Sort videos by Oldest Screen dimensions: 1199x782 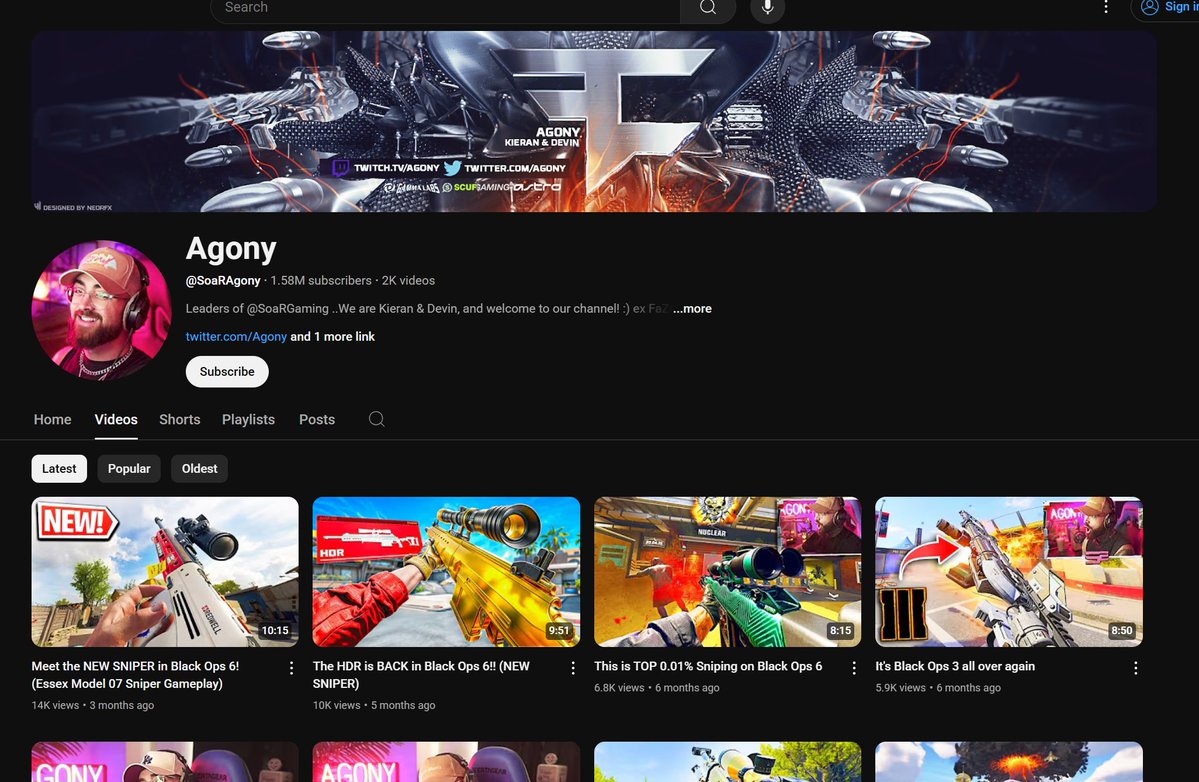click(x=200, y=469)
